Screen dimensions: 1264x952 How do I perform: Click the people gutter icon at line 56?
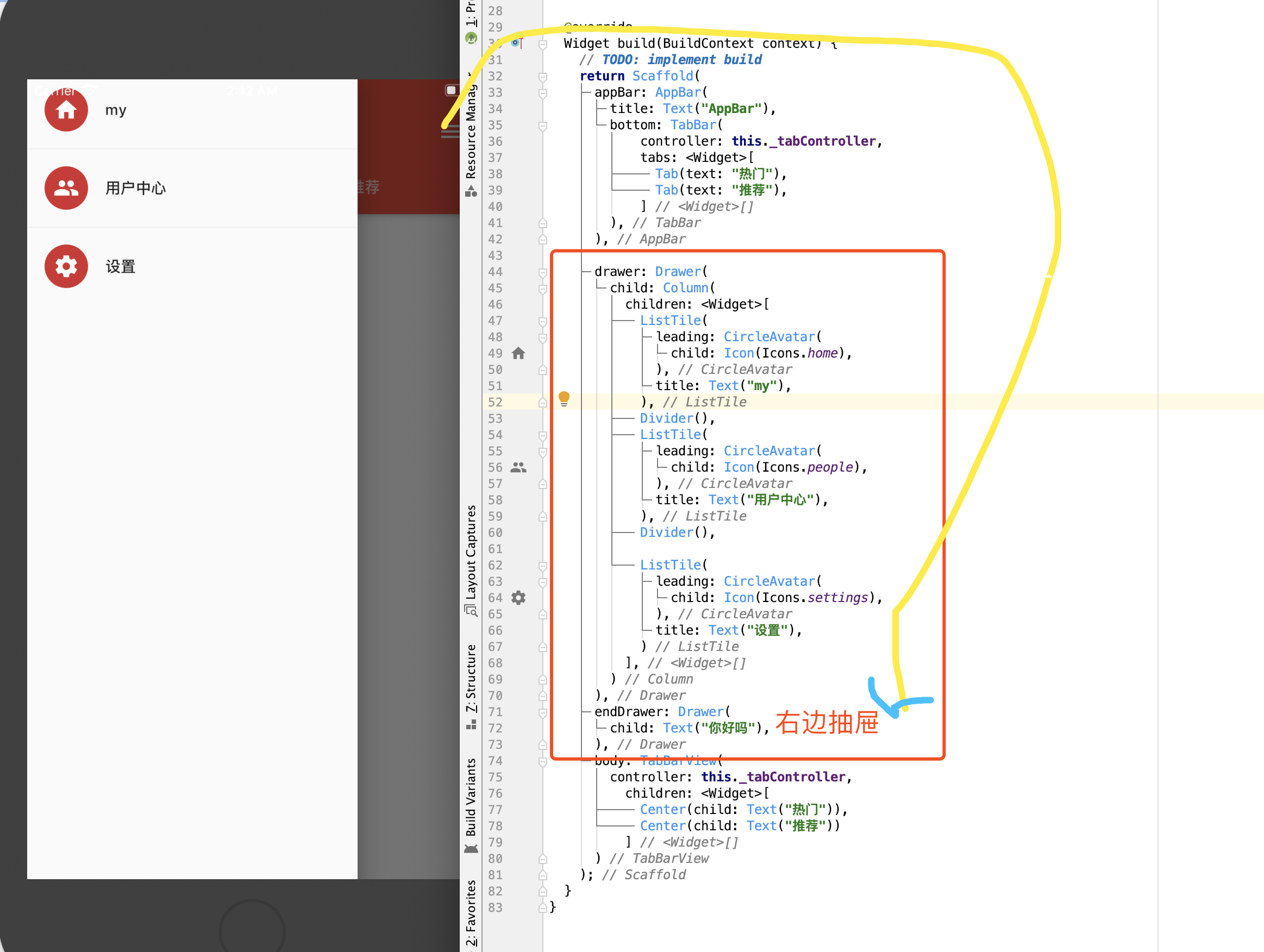click(518, 467)
